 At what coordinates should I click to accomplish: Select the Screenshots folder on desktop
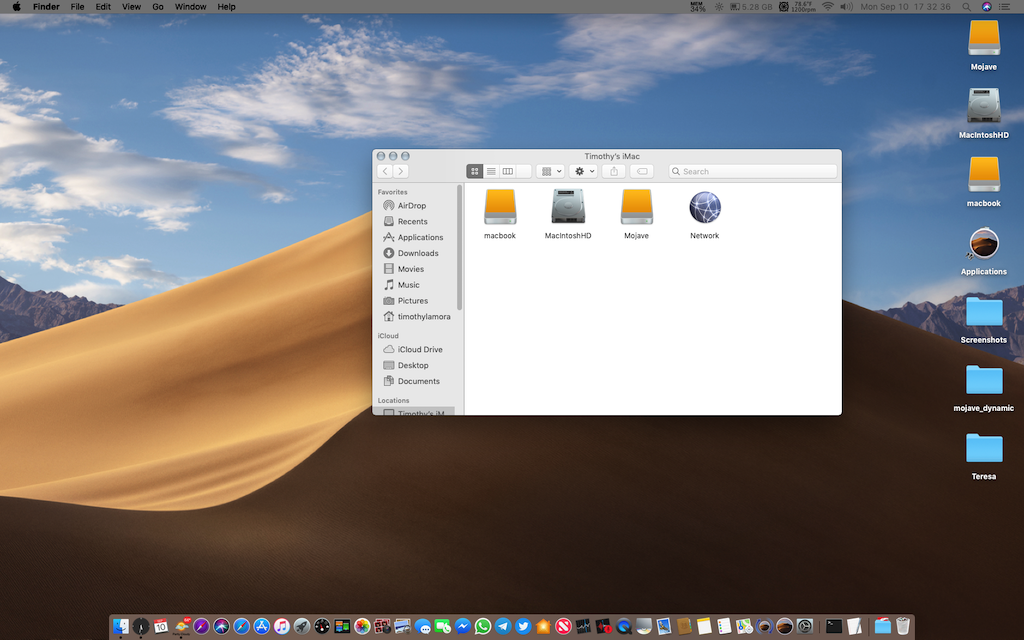pos(984,319)
